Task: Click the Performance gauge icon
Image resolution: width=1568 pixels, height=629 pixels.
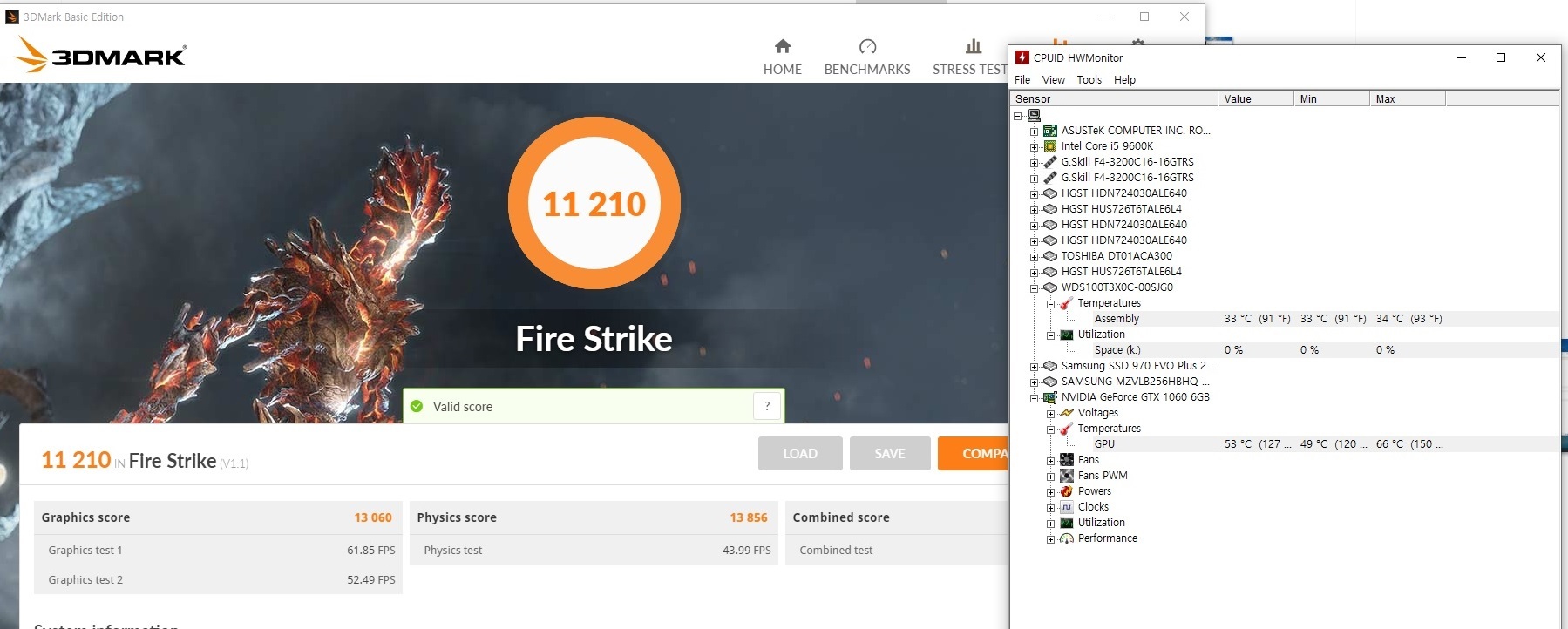Action: point(1067,538)
